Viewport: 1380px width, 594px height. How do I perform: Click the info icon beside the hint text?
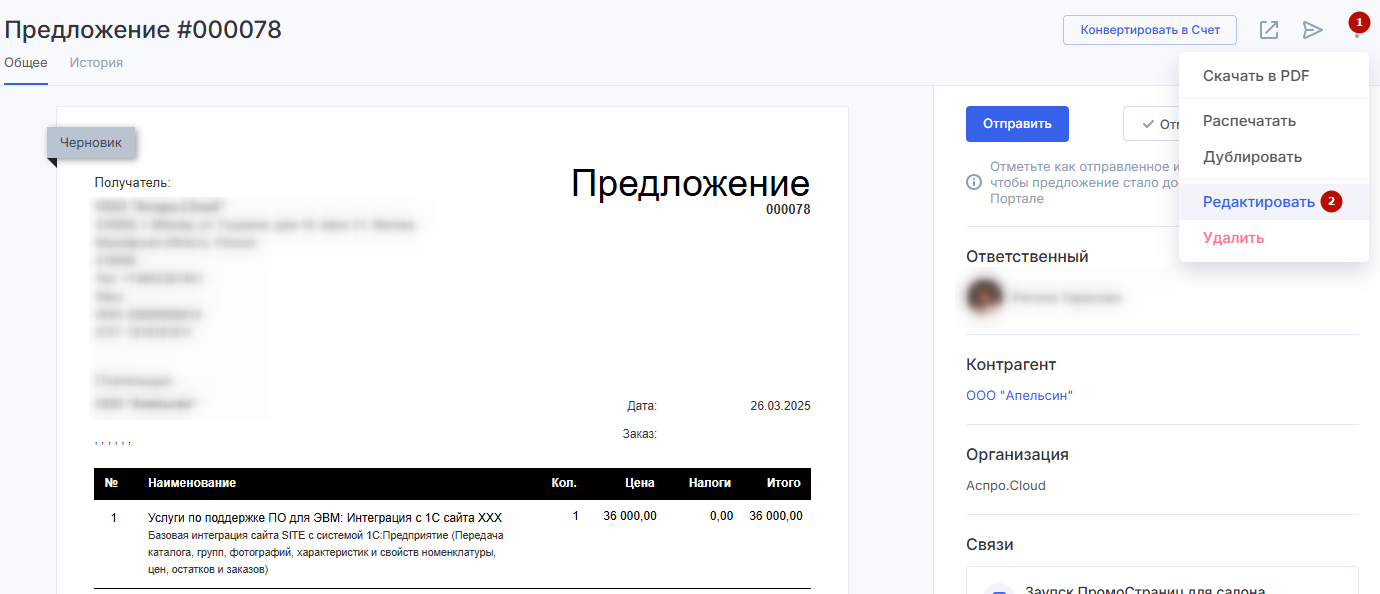(x=973, y=183)
